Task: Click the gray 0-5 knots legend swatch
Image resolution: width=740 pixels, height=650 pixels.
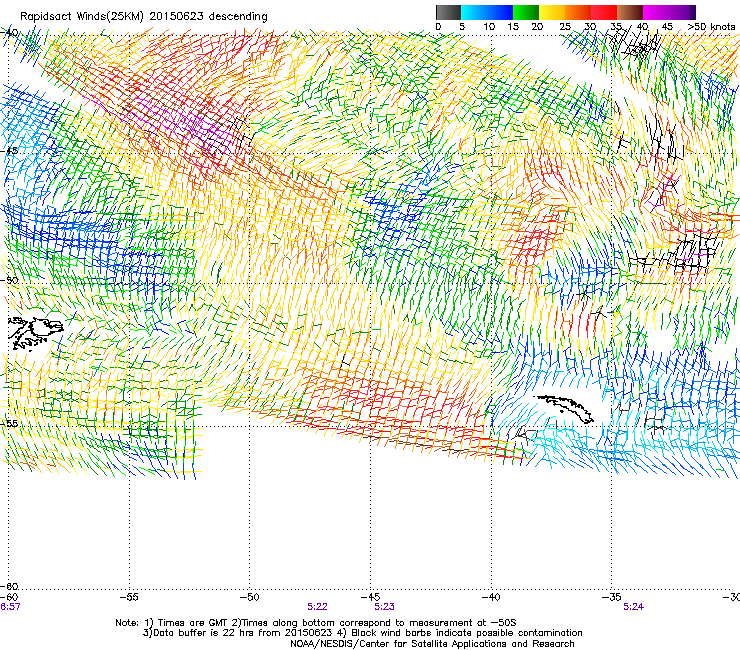Action: point(448,12)
